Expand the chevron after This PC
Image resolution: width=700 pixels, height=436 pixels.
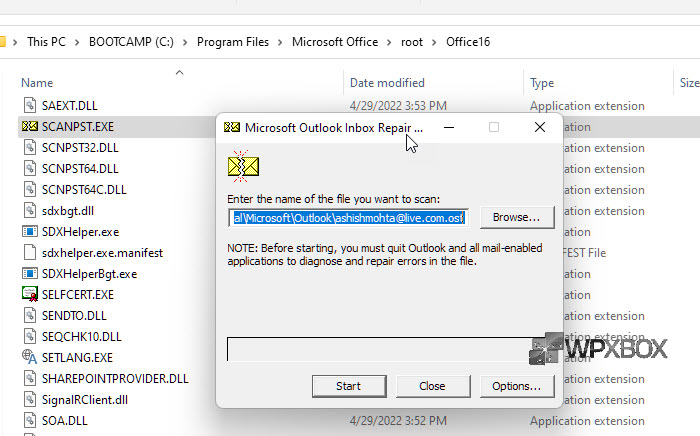coord(77,42)
